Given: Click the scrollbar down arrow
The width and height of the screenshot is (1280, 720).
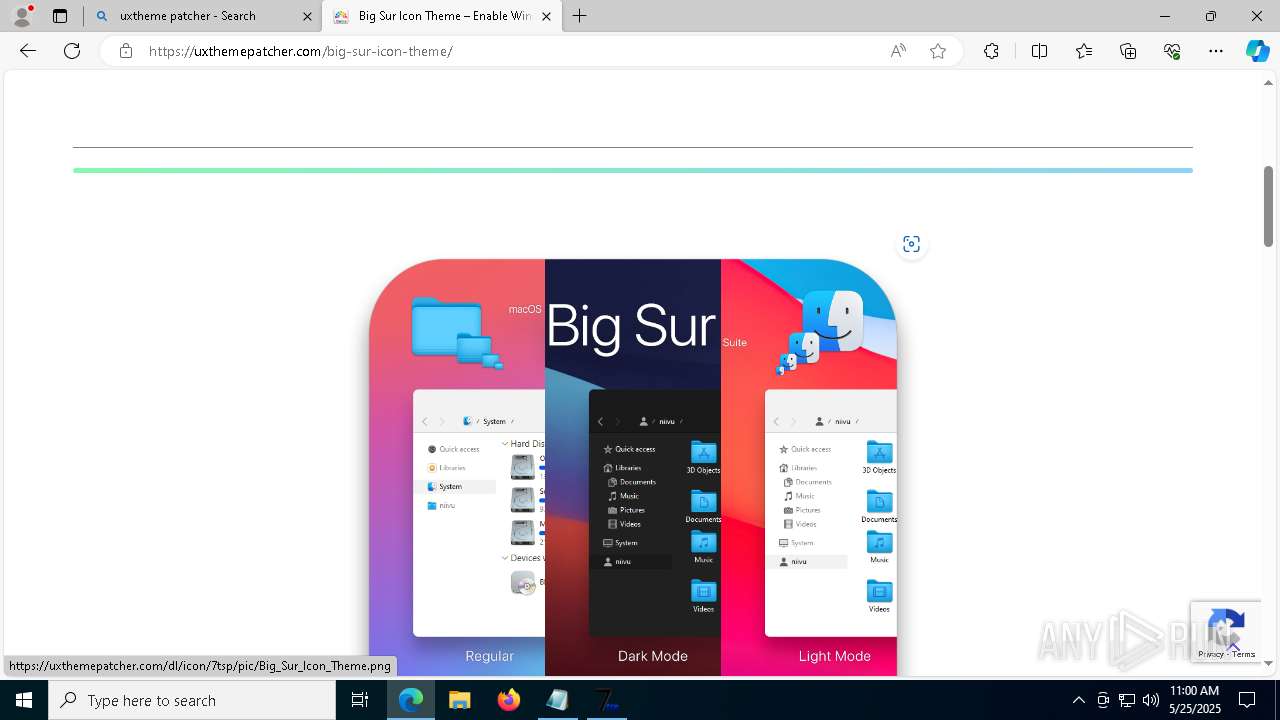Looking at the screenshot, I should pos(1268,663).
